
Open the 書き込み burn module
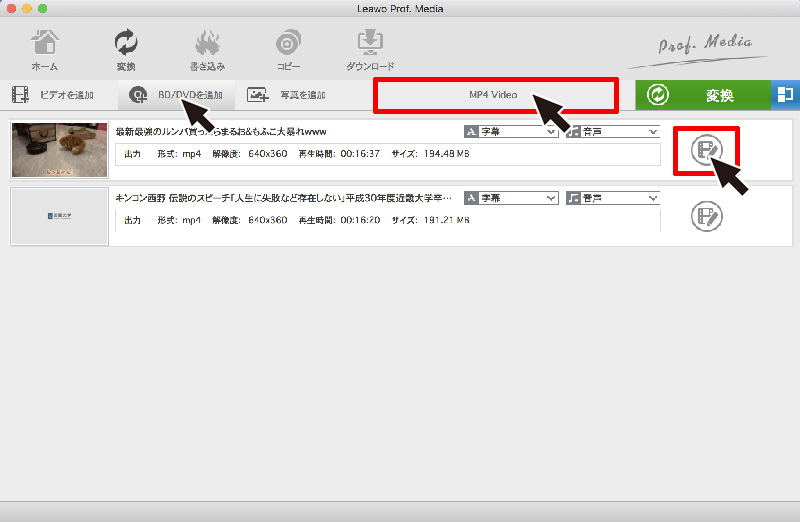207,50
